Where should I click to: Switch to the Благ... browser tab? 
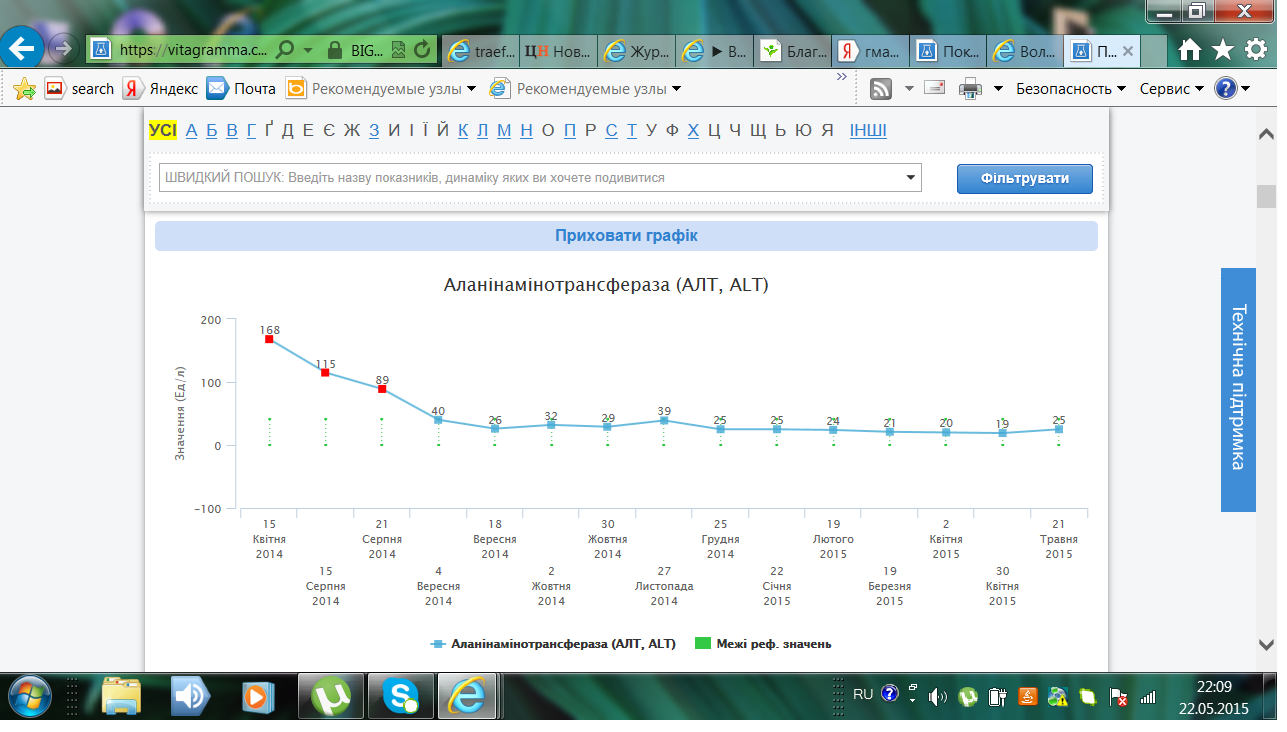pos(793,50)
